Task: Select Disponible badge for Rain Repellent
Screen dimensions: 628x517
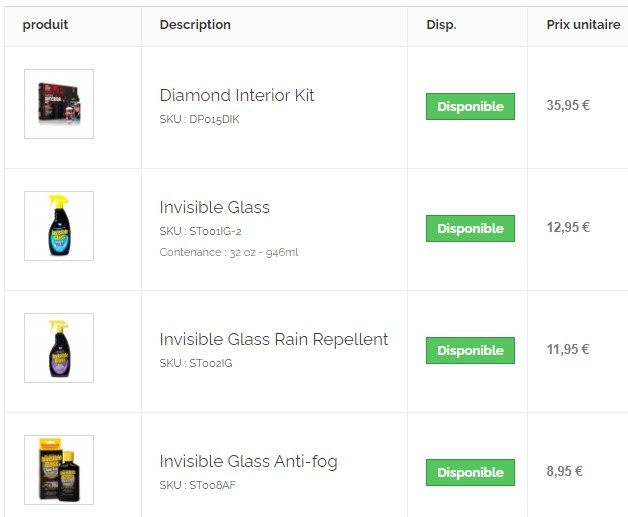Action: coord(470,351)
